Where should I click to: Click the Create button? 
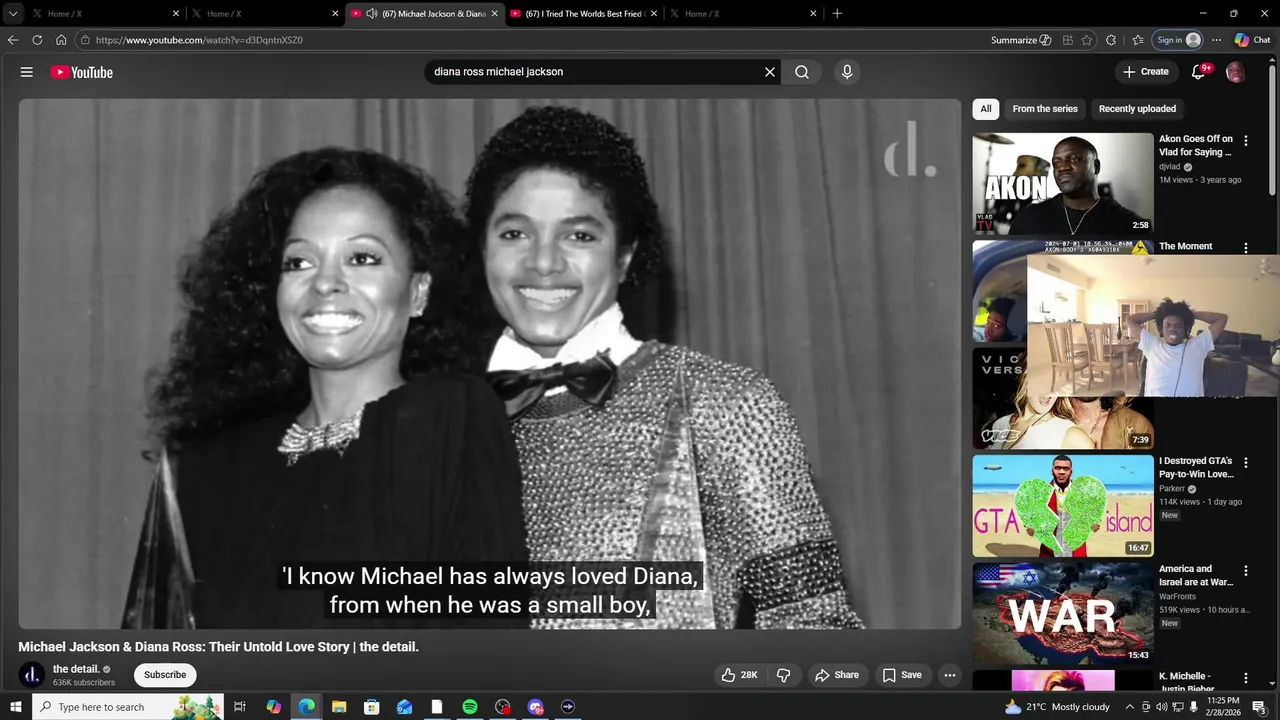(1146, 72)
